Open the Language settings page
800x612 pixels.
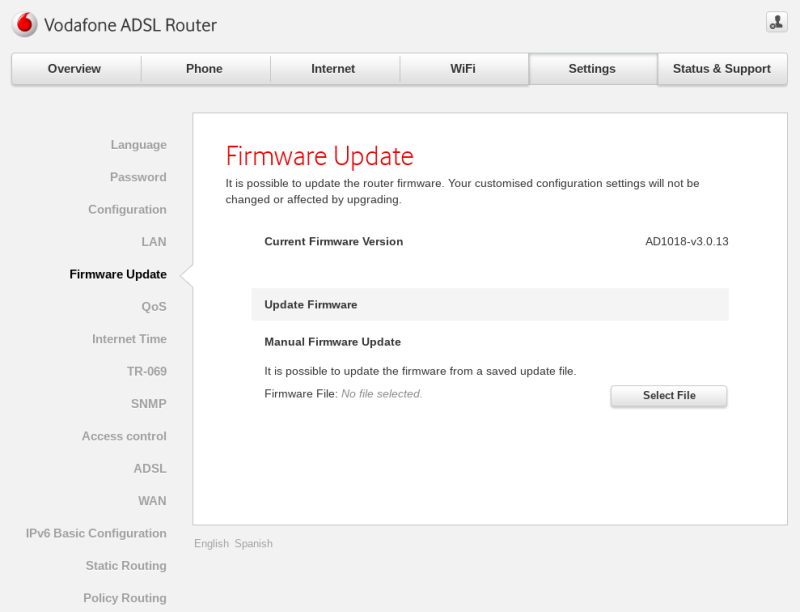coord(138,144)
